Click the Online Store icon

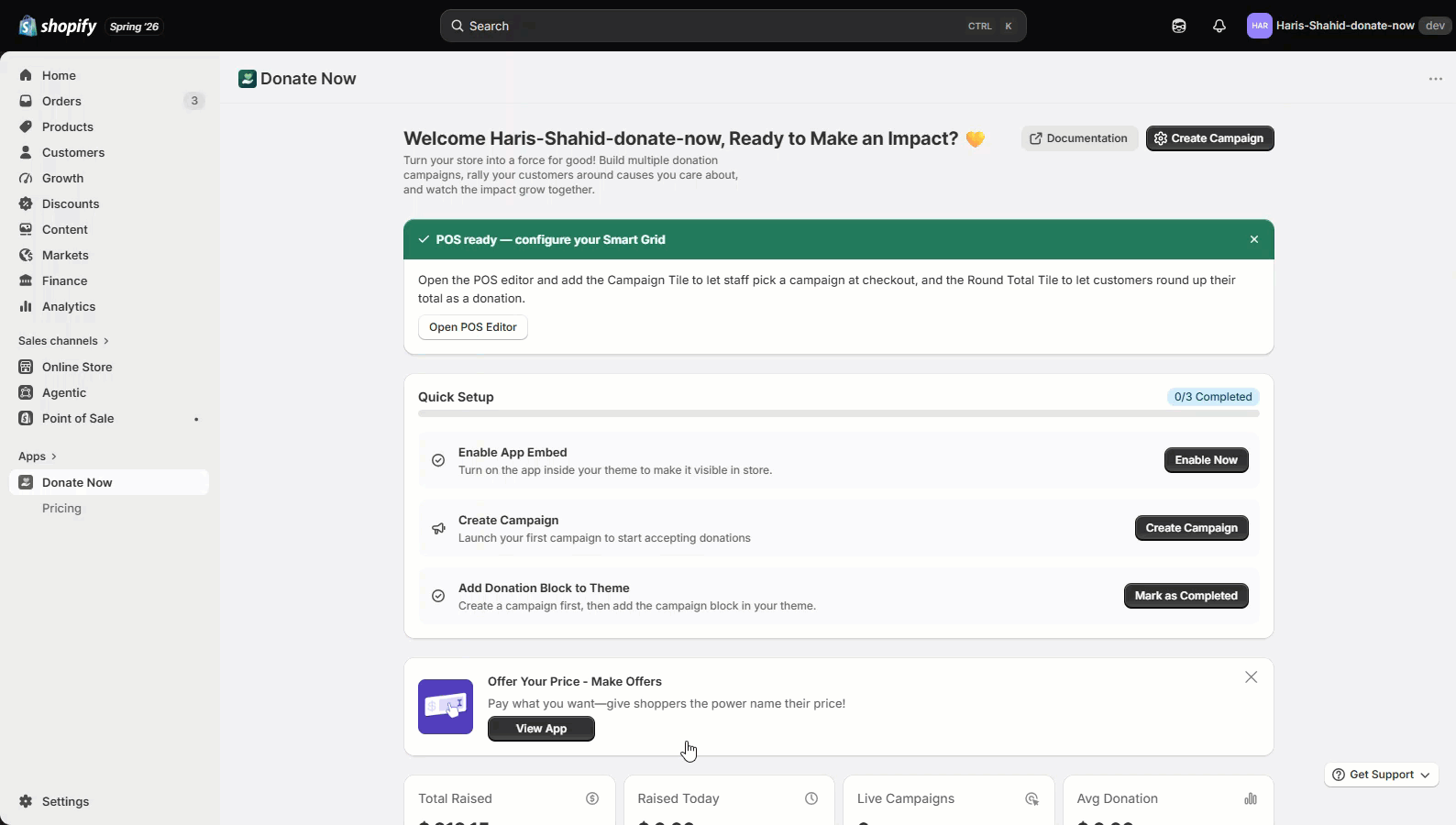[x=26, y=367]
